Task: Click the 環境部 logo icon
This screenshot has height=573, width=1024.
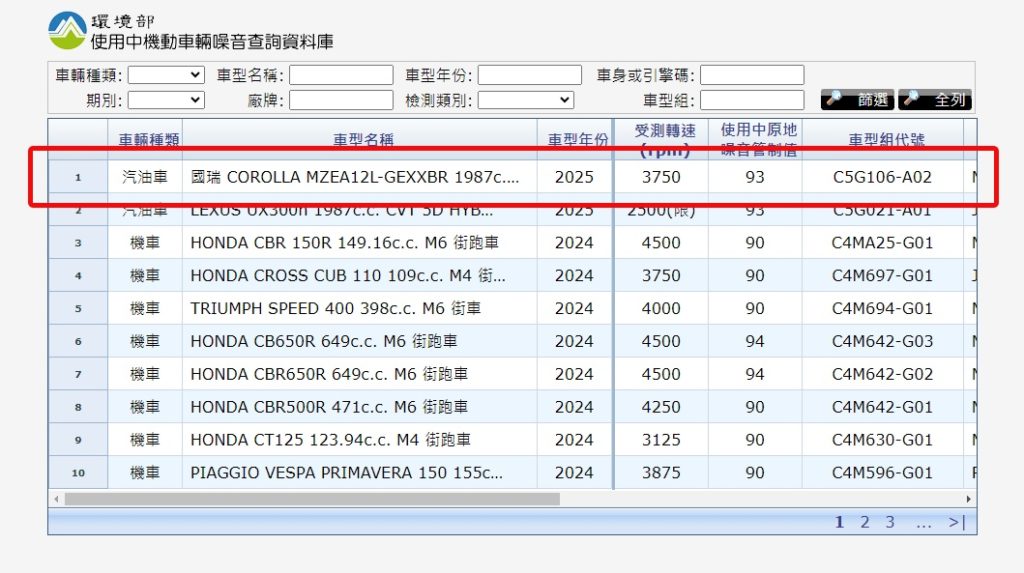Action: [67, 31]
